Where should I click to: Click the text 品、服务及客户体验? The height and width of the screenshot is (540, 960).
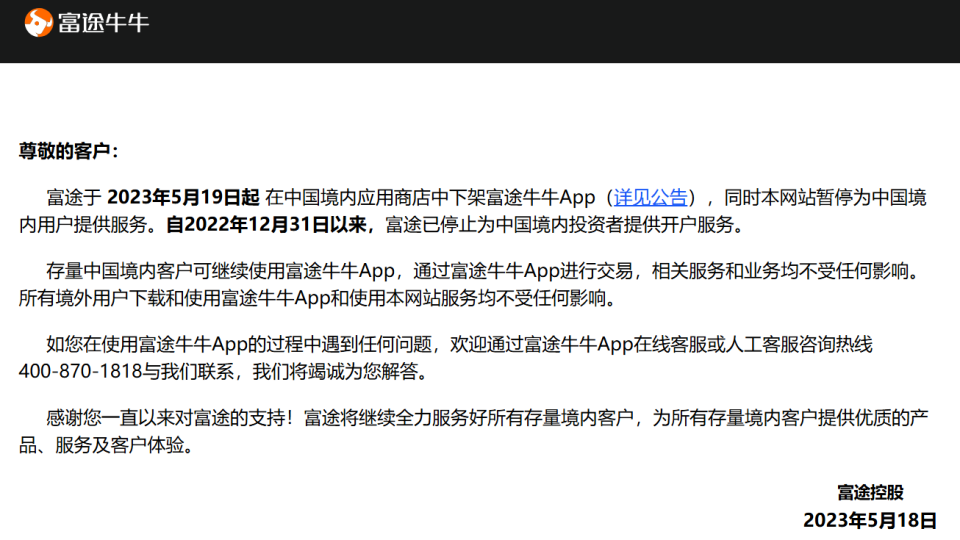pos(107,445)
